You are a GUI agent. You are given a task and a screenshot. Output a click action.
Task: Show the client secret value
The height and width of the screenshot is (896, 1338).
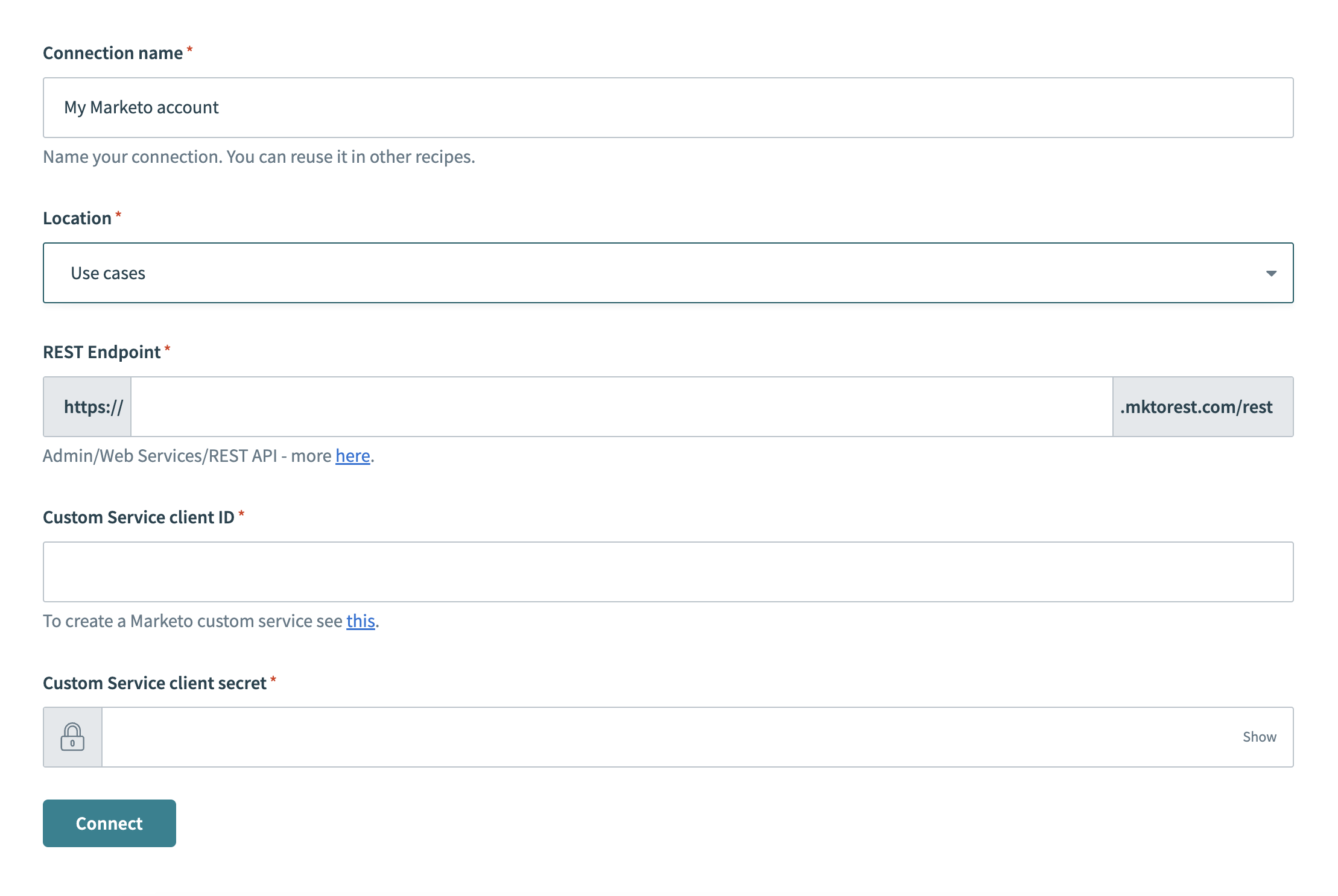(x=1259, y=737)
